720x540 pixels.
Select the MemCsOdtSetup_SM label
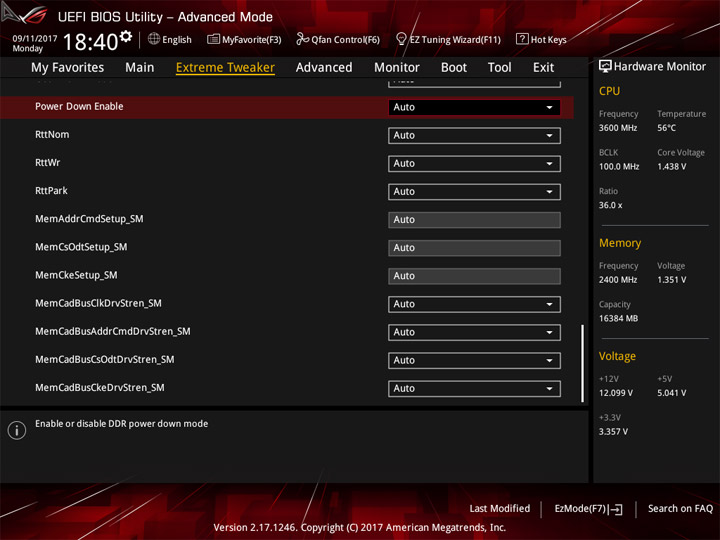81,247
